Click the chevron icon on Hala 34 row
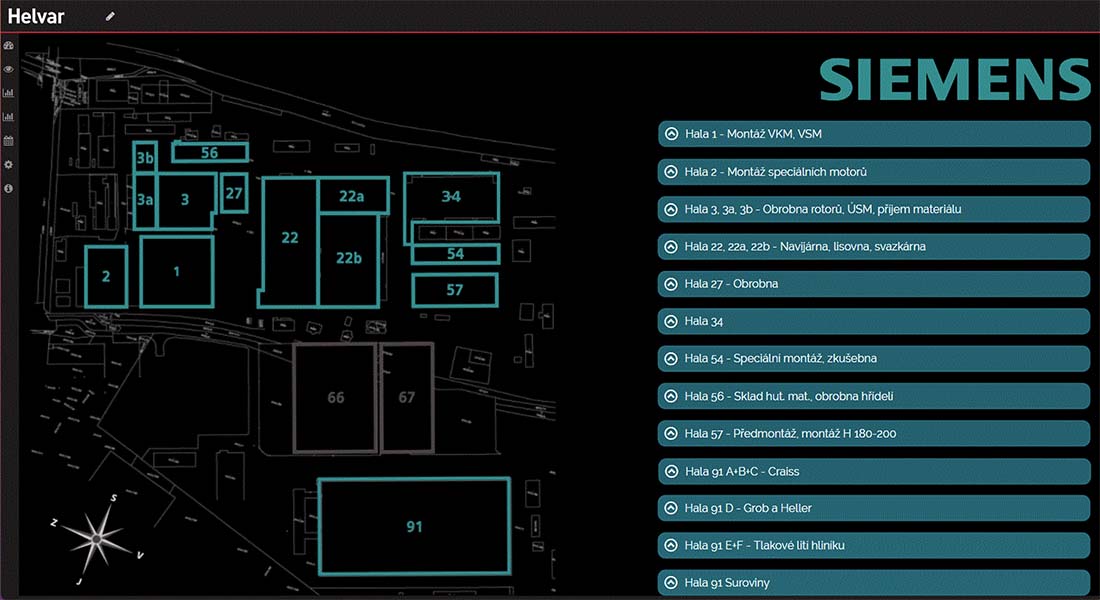This screenshot has height=600, width=1100. pos(670,322)
